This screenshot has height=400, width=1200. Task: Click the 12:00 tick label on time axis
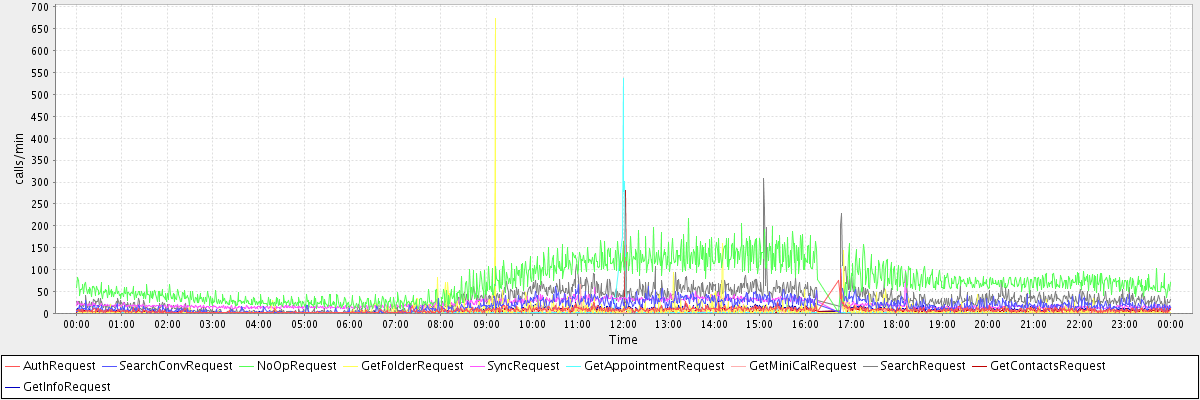(623, 324)
